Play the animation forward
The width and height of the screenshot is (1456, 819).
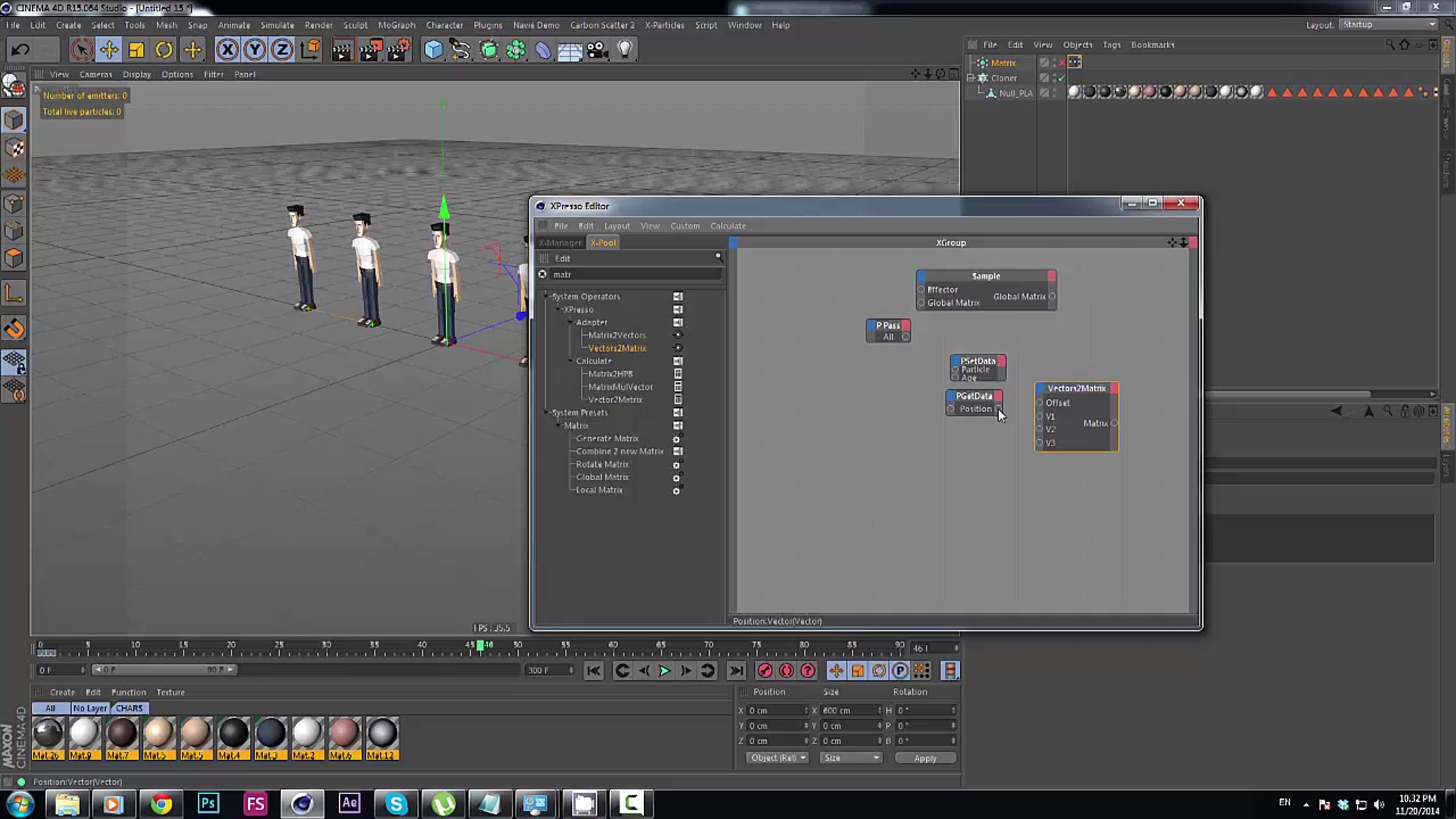pyautogui.click(x=664, y=670)
